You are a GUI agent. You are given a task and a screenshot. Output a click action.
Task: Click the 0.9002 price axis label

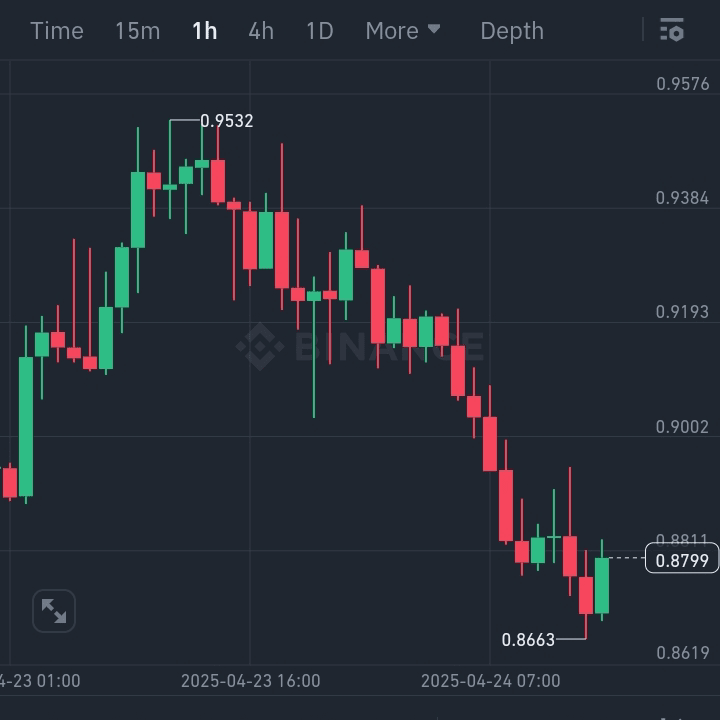(682, 427)
